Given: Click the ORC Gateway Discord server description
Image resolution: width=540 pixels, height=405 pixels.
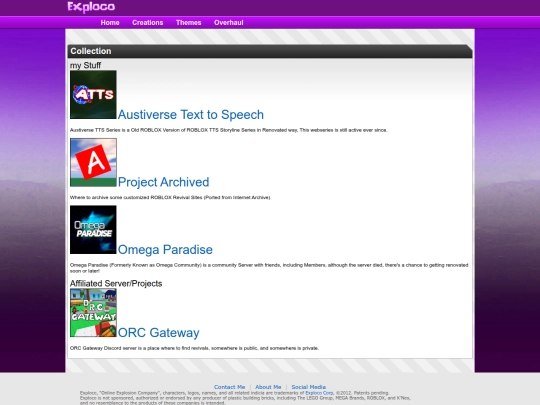Looking at the screenshot, I should 194,348.
